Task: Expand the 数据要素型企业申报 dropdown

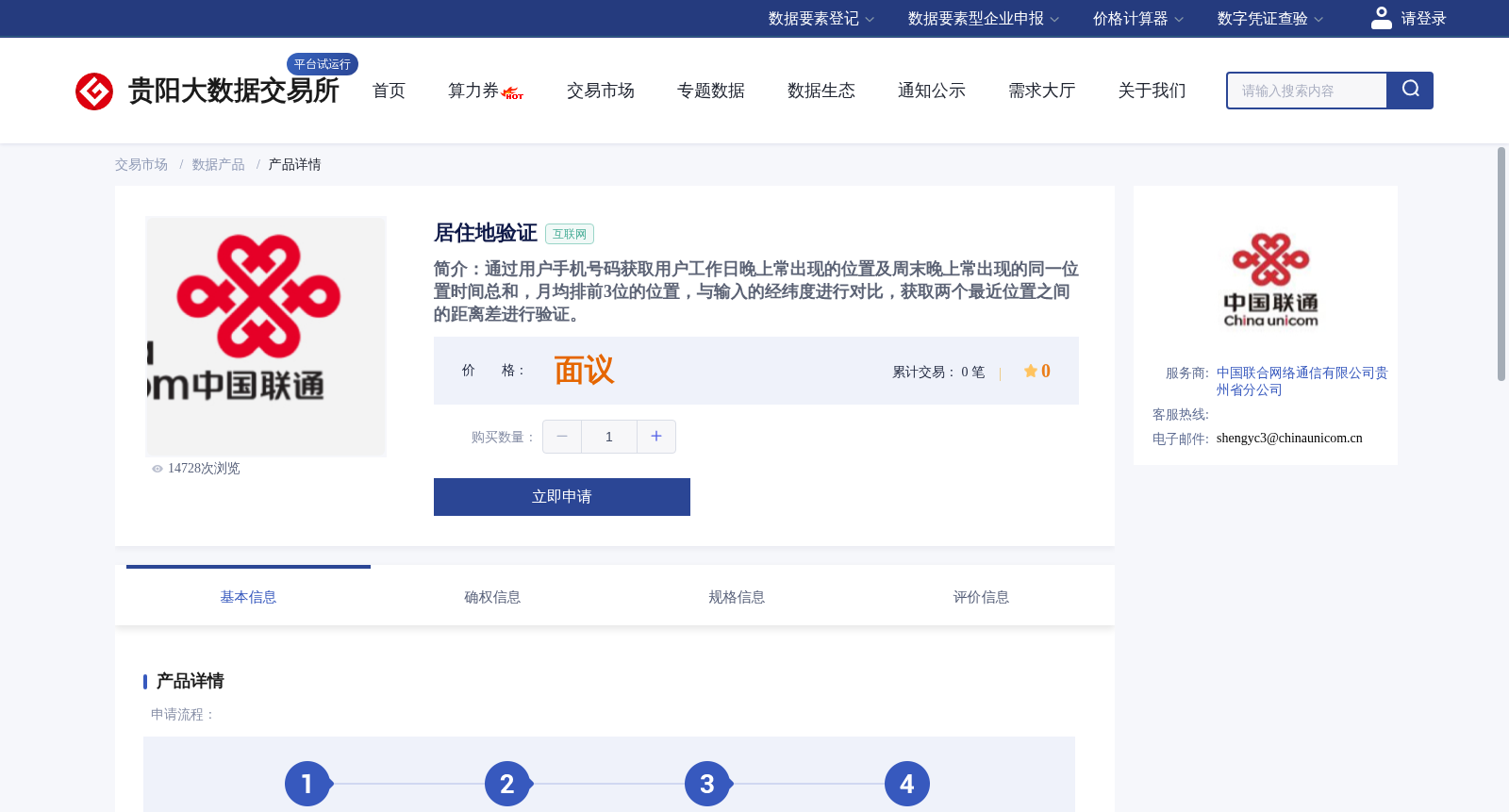Action: 984,19
